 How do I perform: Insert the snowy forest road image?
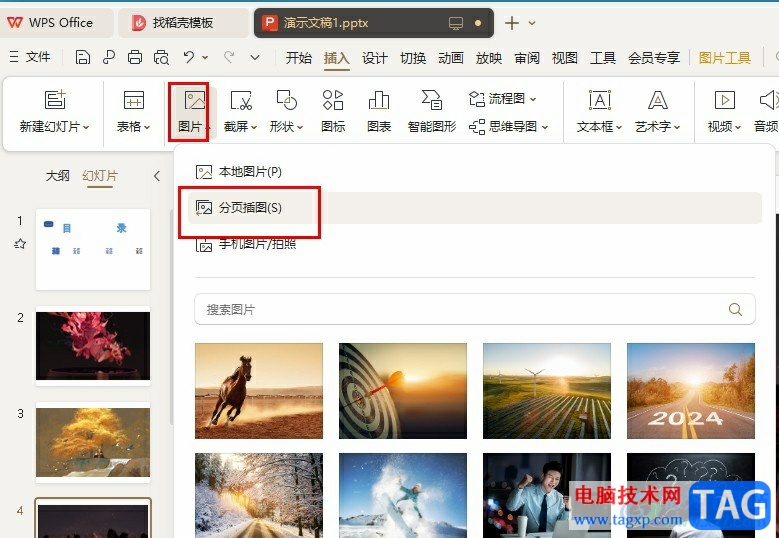259,495
